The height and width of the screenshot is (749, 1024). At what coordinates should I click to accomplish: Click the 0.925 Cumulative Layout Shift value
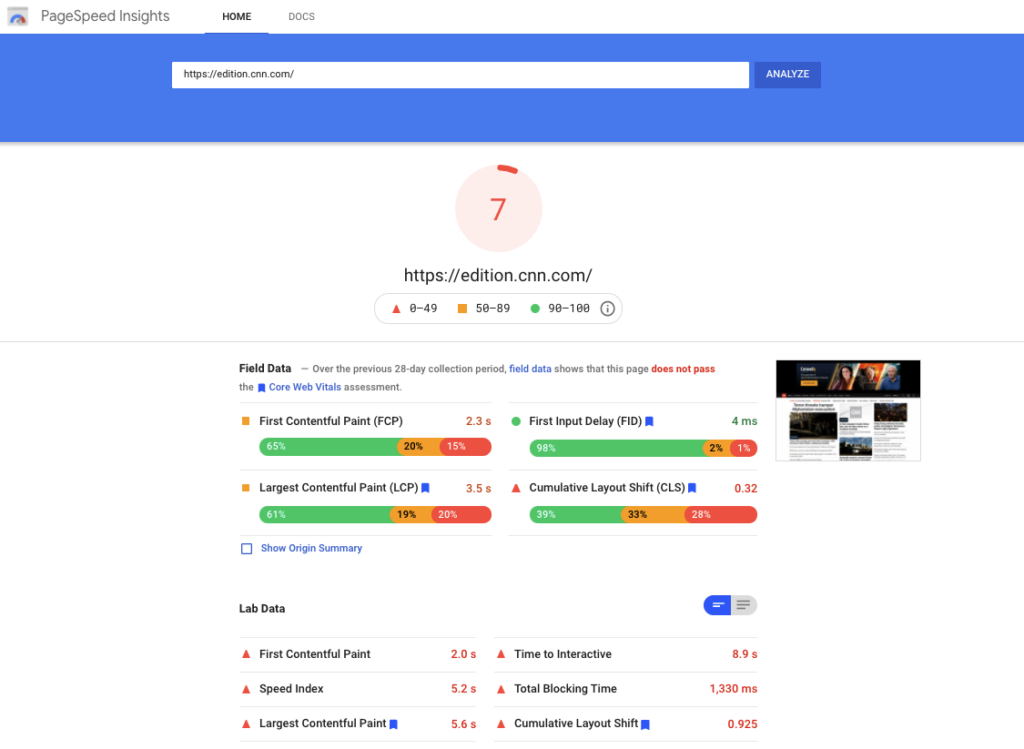743,724
